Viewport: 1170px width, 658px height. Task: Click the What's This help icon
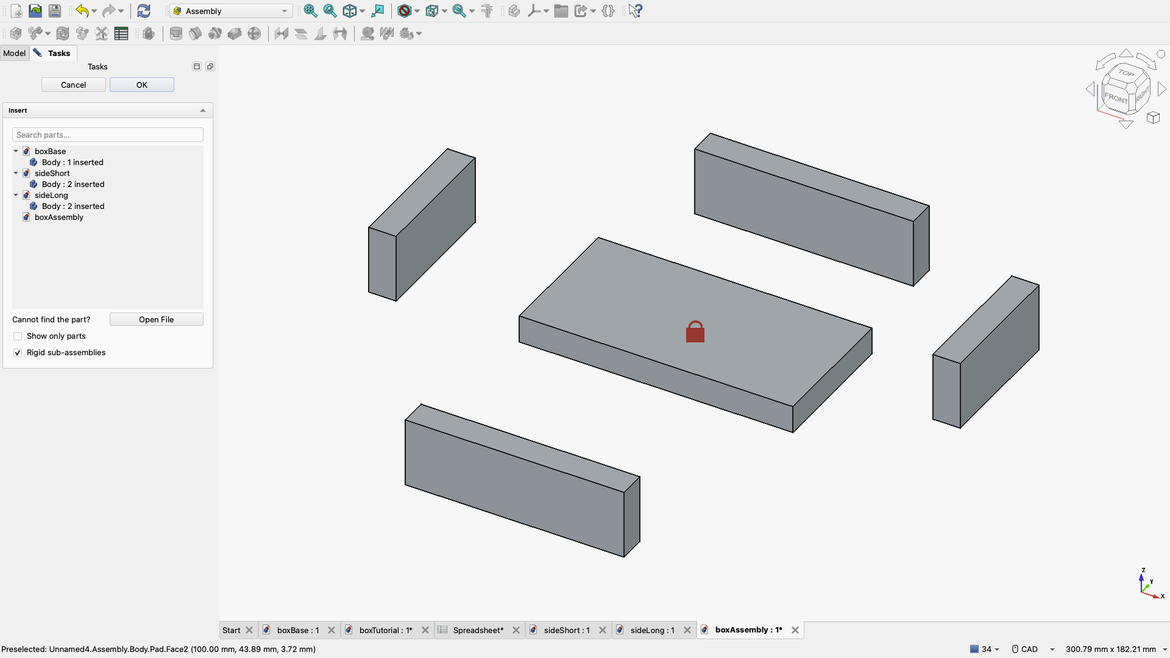[635, 11]
